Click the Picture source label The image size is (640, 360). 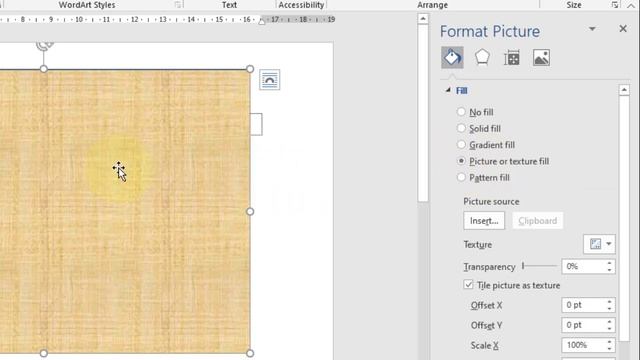click(491, 202)
